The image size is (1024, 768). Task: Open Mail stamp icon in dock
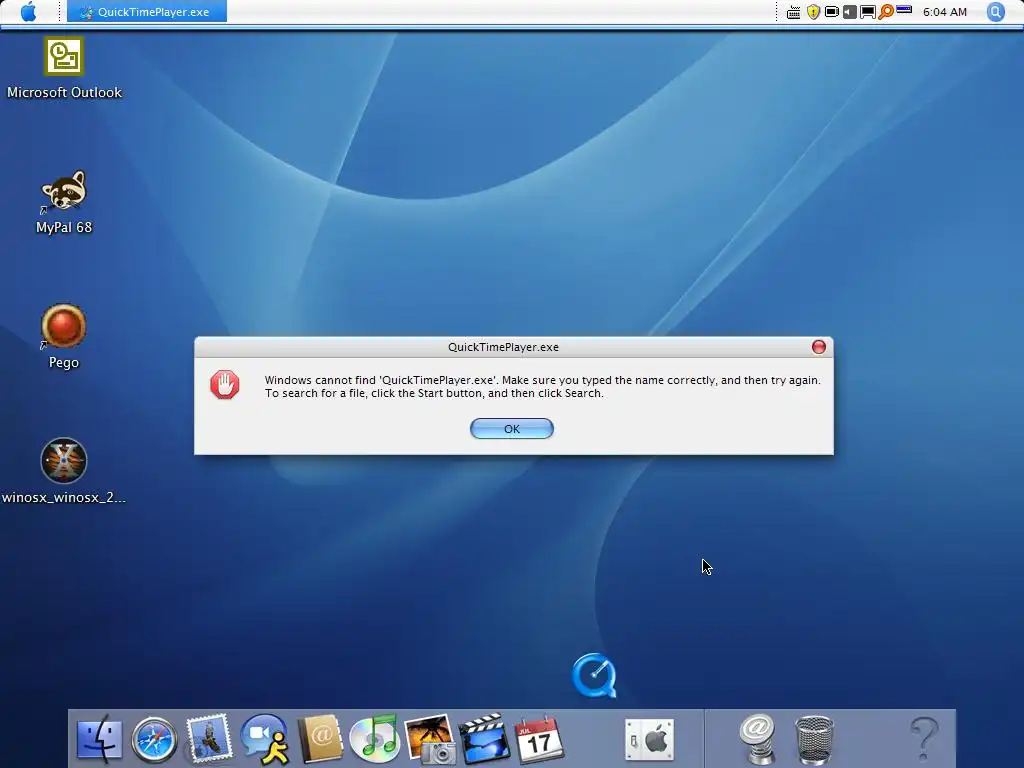209,739
